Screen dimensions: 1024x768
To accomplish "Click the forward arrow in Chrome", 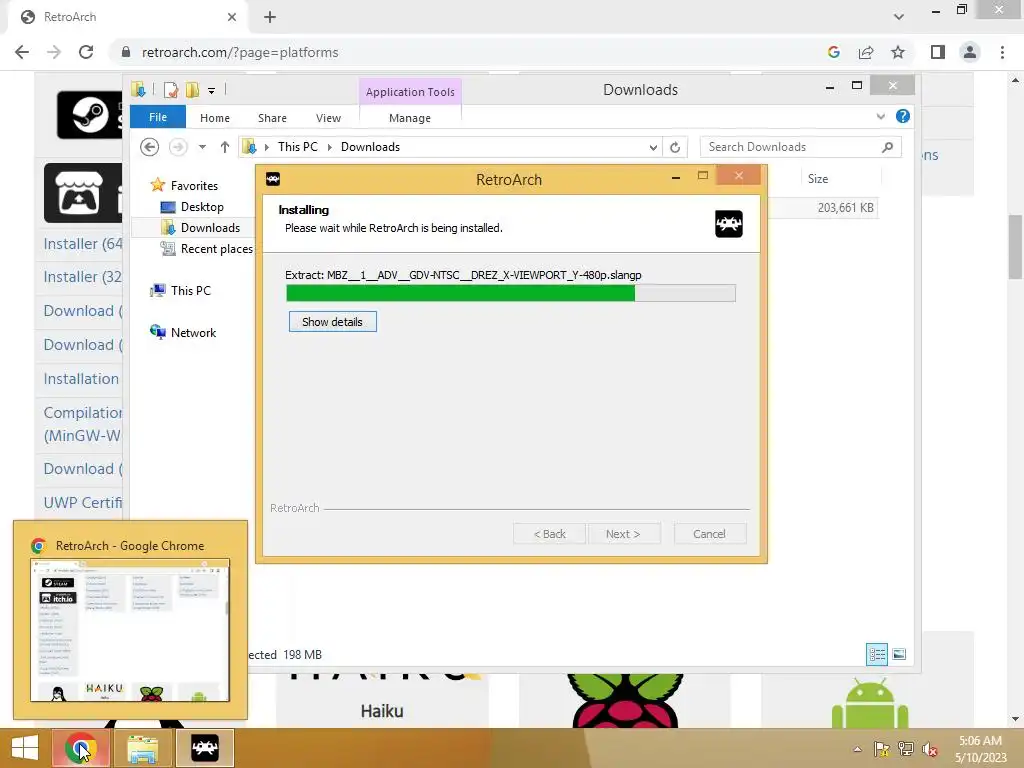I will click(54, 52).
